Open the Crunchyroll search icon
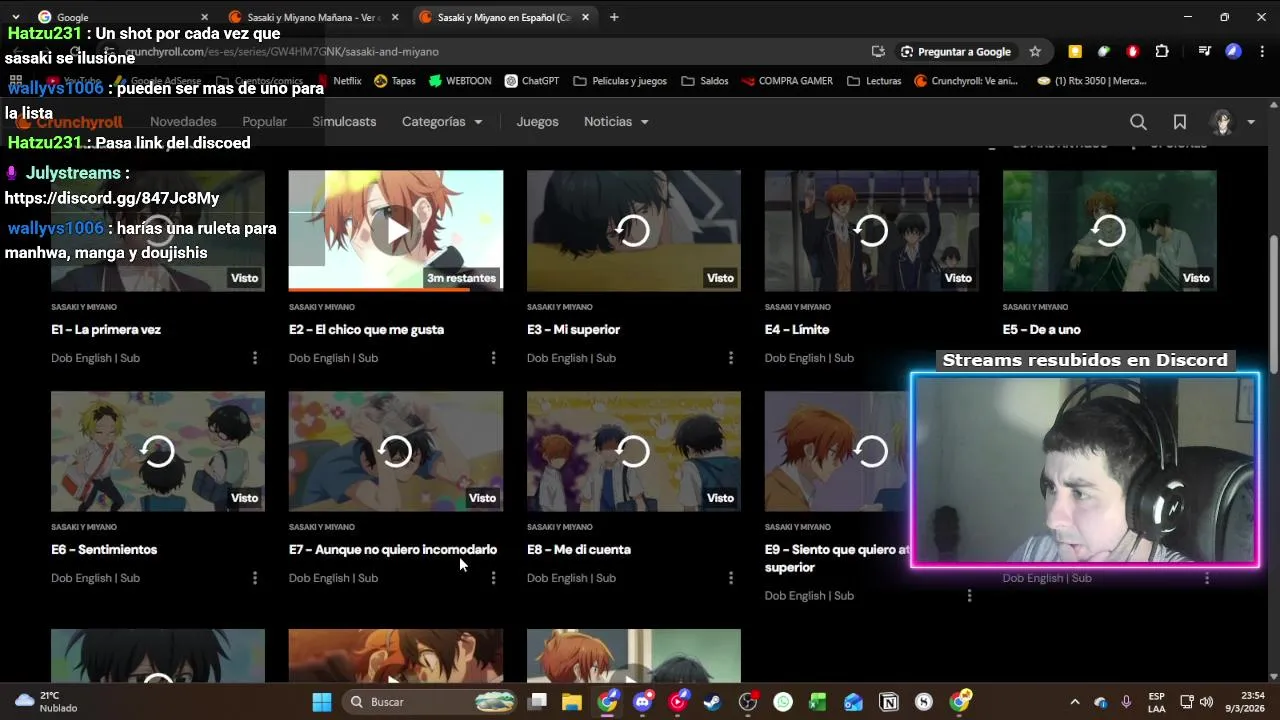The width and height of the screenshot is (1280, 720). [x=1138, y=122]
